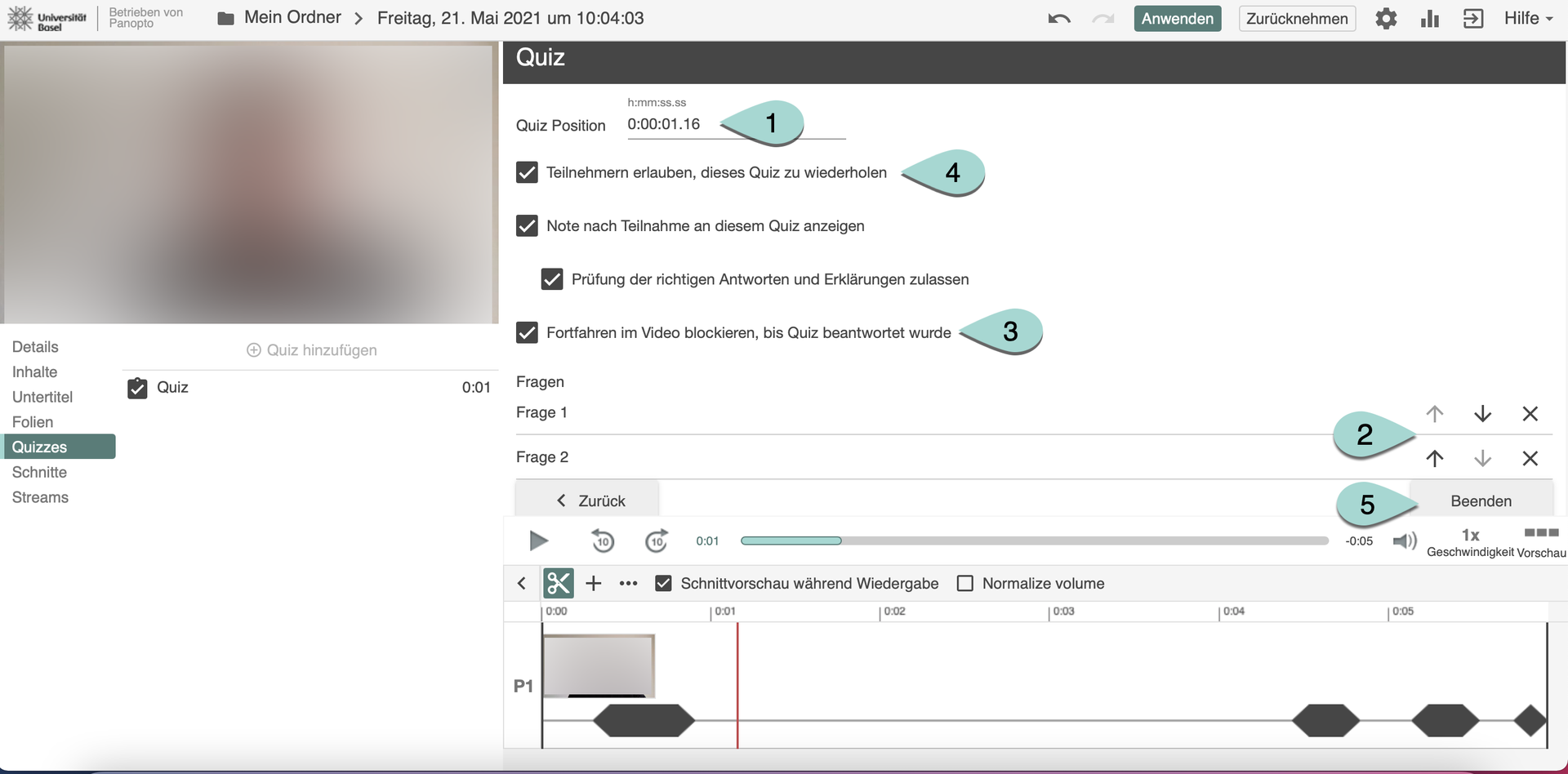Image resolution: width=1568 pixels, height=774 pixels.
Task: Open the settings gear icon
Action: point(1385,19)
